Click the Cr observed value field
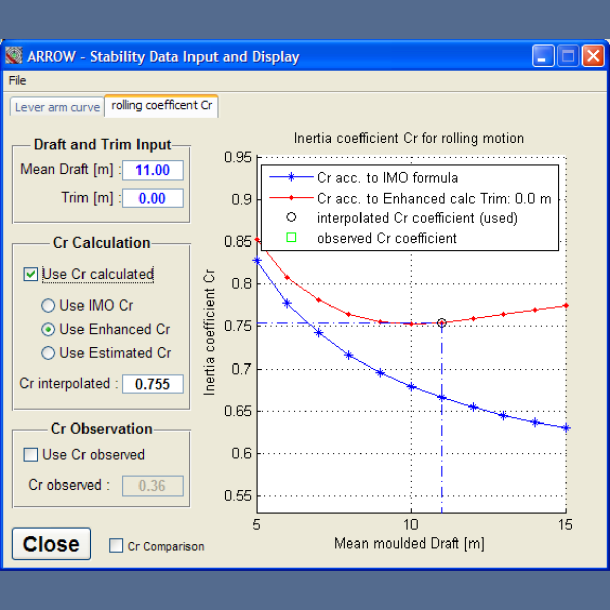Viewport: 610px width, 610px height. point(153,486)
